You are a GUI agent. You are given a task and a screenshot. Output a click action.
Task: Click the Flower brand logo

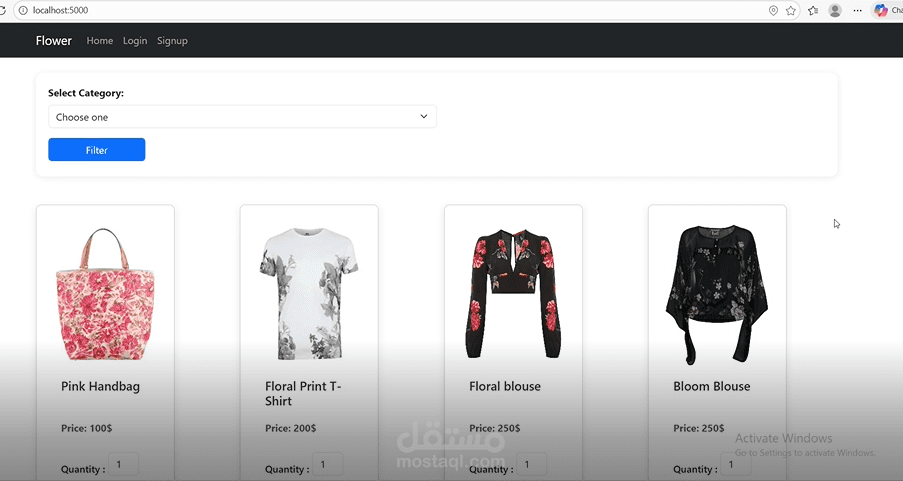(54, 41)
